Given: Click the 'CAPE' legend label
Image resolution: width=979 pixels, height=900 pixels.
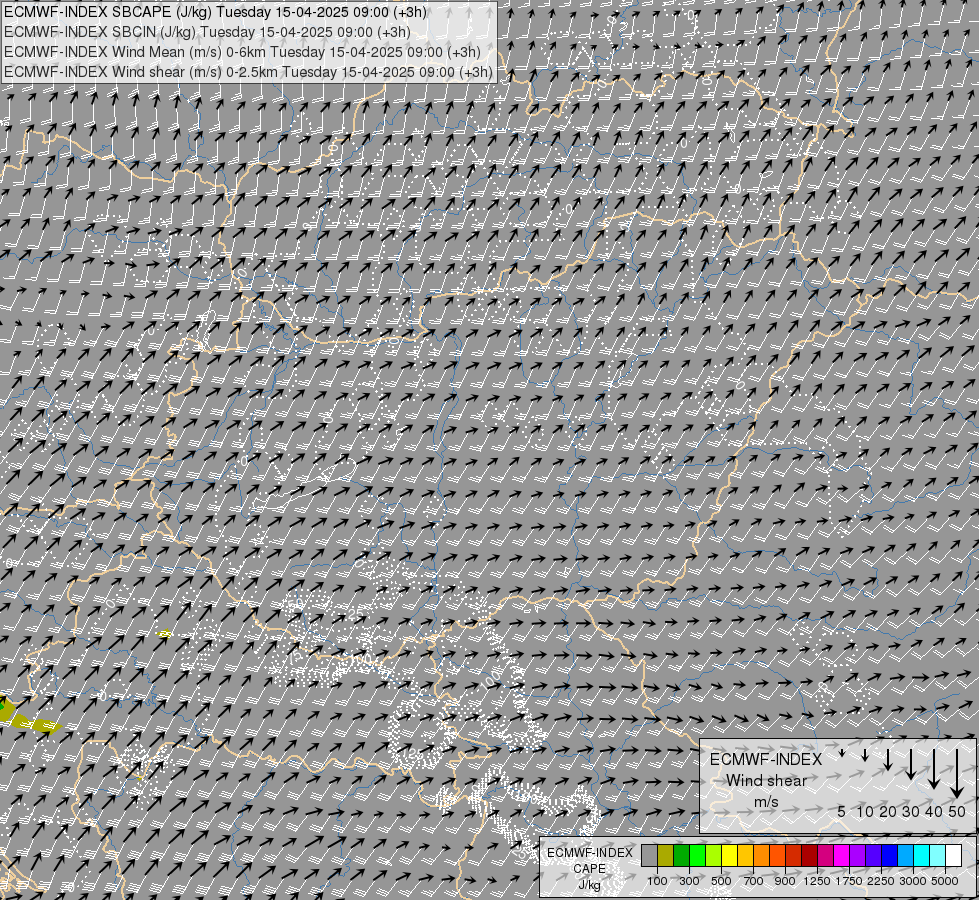Looking at the screenshot, I should point(590,869).
